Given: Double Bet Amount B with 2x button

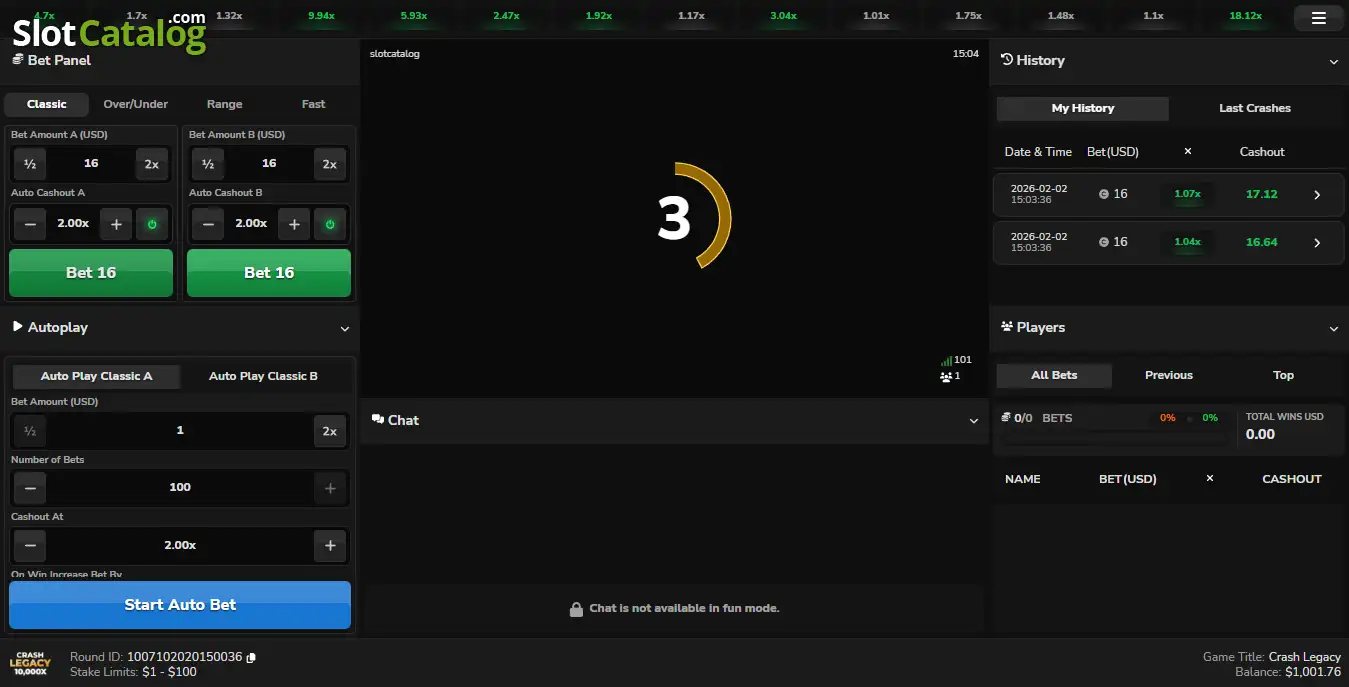Looking at the screenshot, I should [330, 164].
